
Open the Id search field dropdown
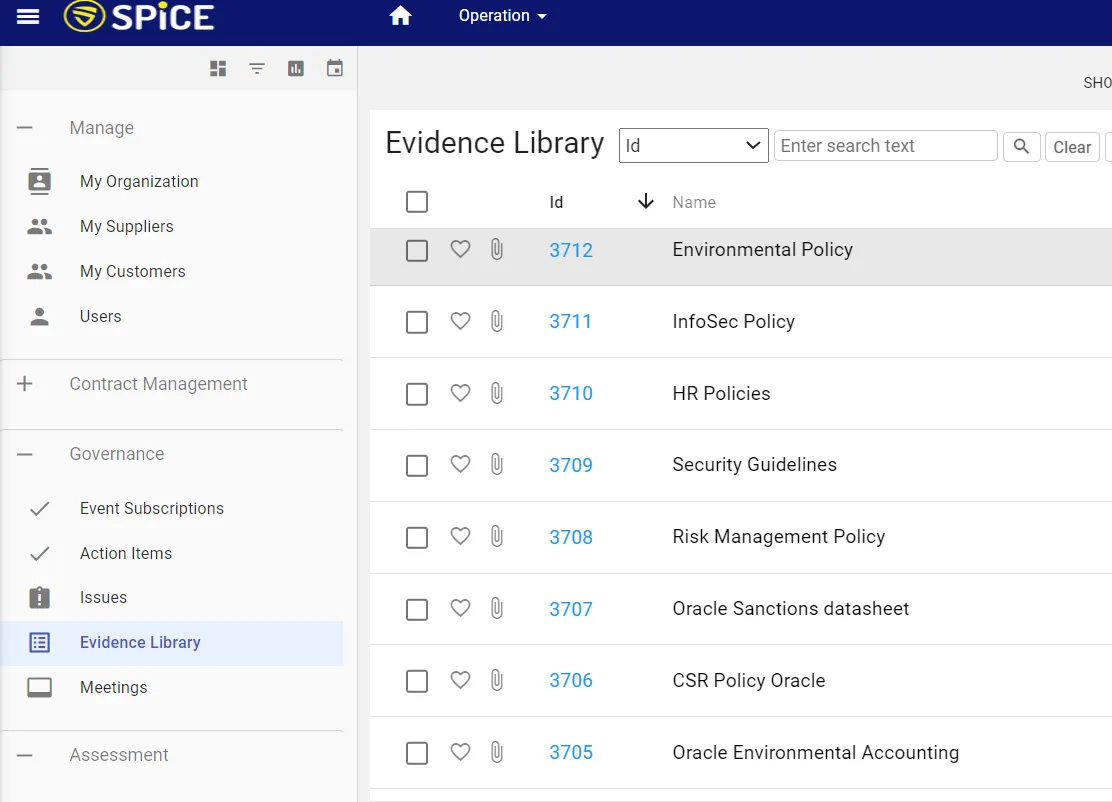(693, 146)
